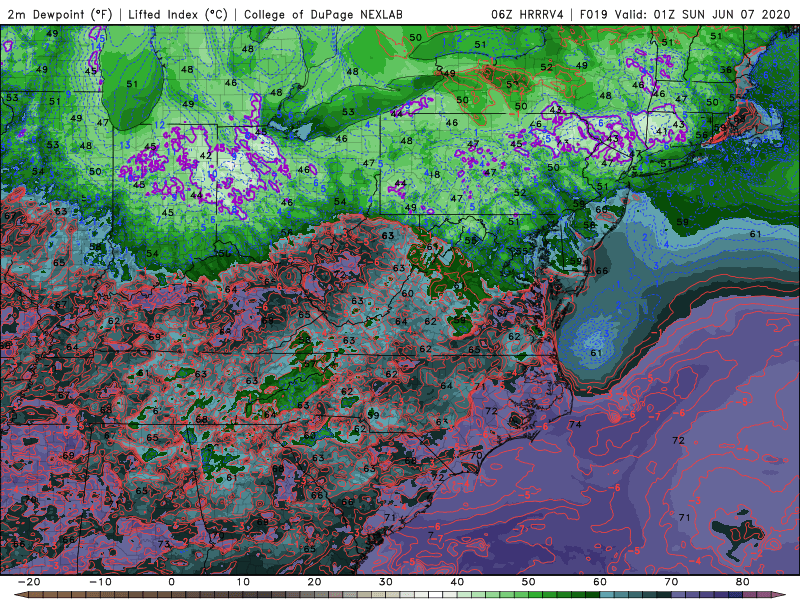Click the blue 12 lifted index label
Viewport: 800px width, 600px height.
[160, 125]
